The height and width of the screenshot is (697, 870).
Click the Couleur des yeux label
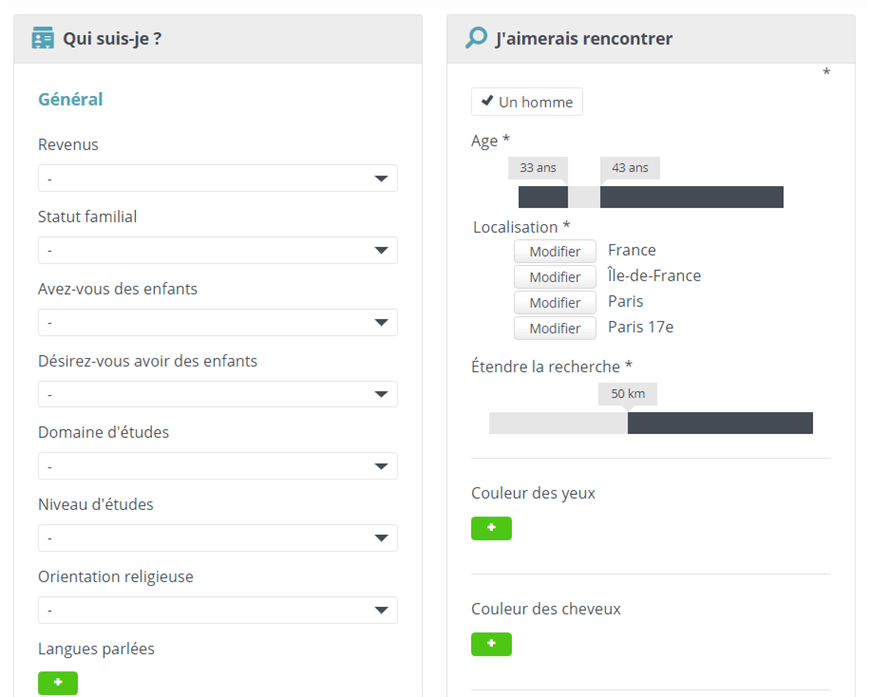[533, 493]
